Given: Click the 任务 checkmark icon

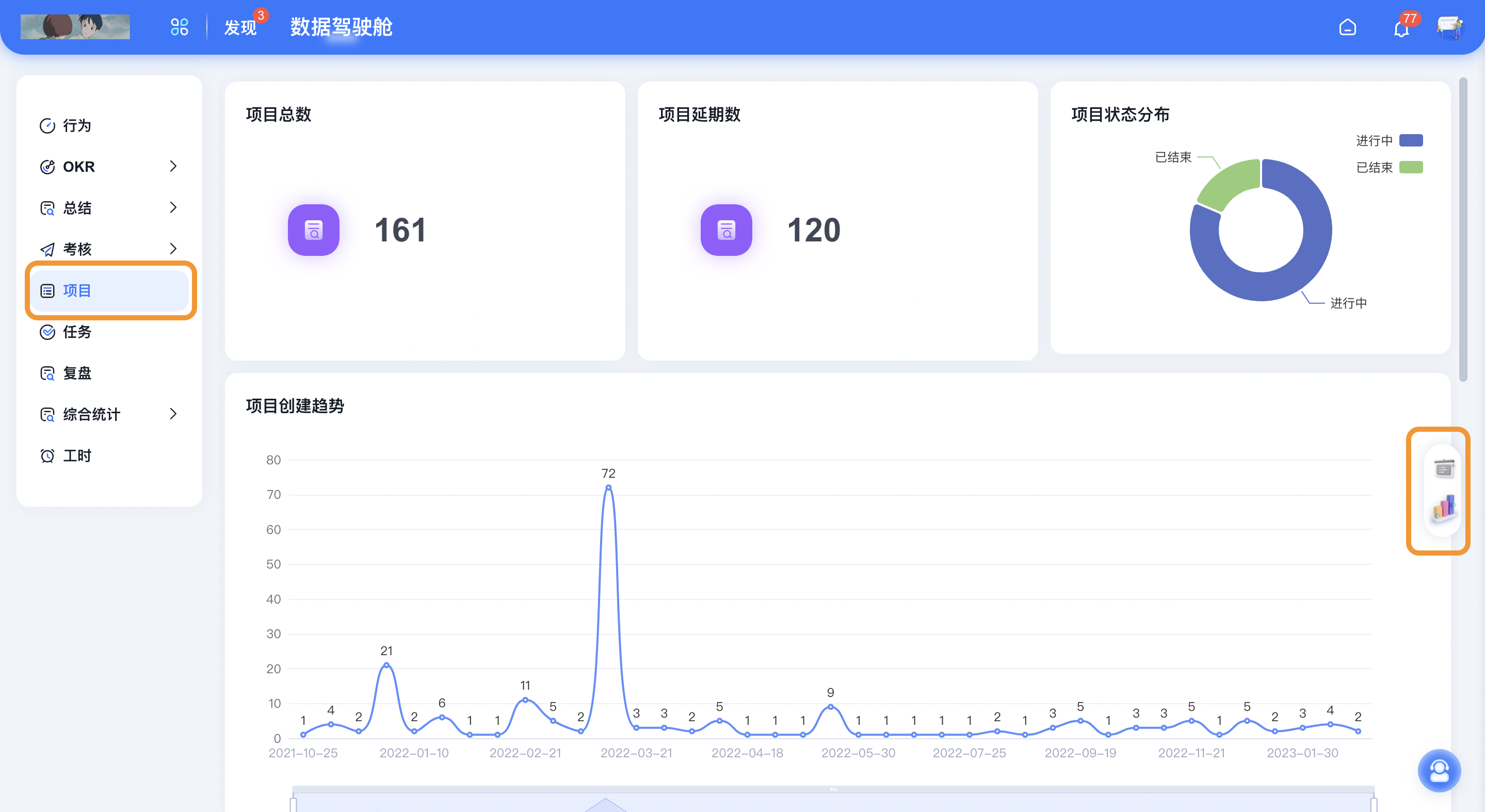Looking at the screenshot, I should click(x=47, y=332).
